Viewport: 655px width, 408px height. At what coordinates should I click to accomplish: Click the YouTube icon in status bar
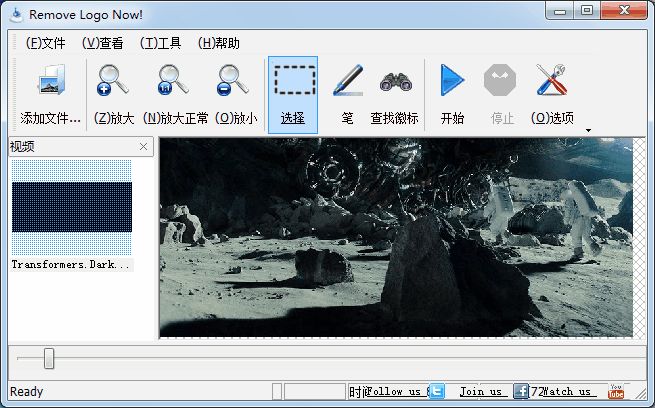(616, 391)
